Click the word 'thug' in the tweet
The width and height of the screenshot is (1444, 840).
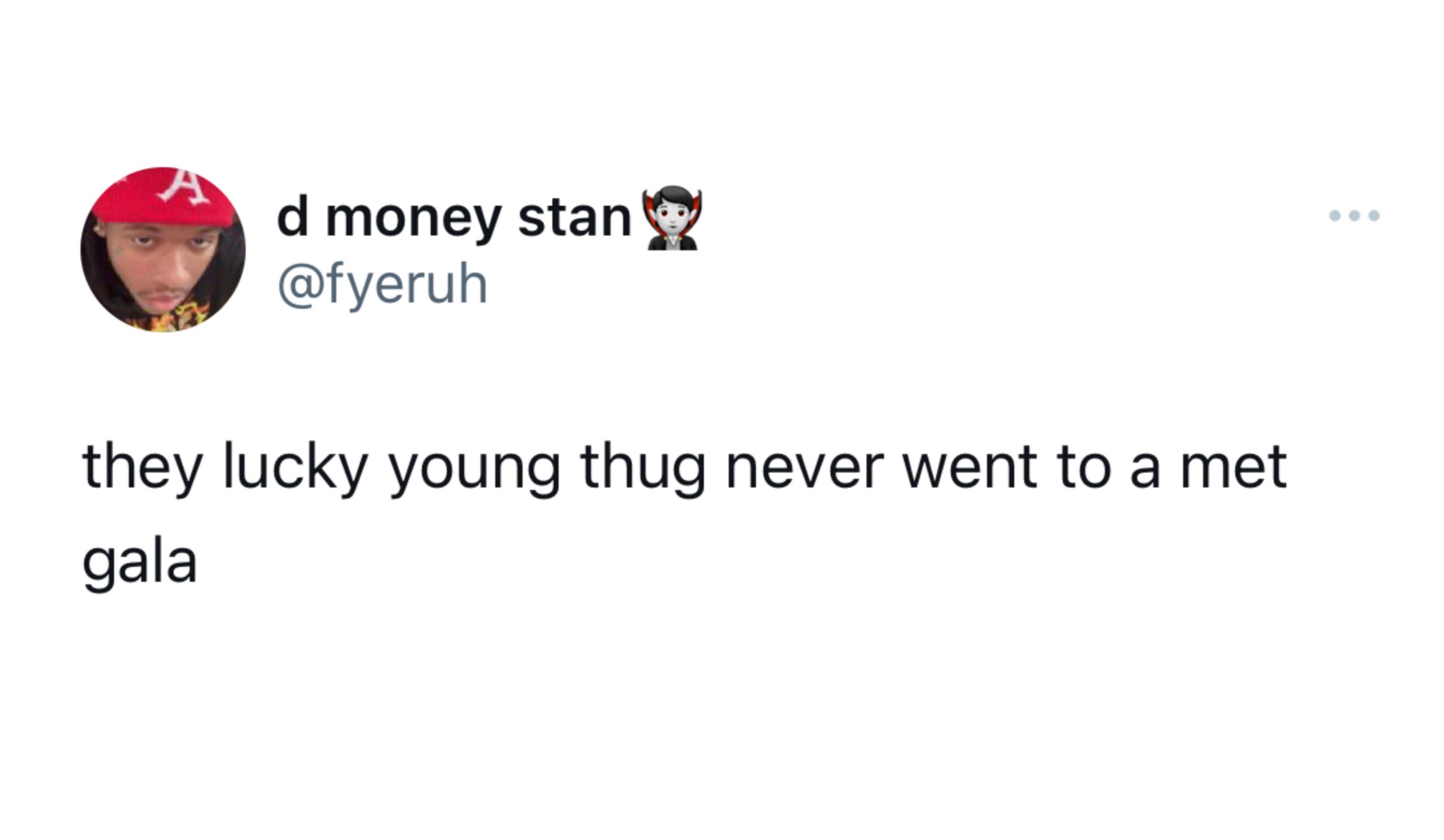click(x=642, y=470)
